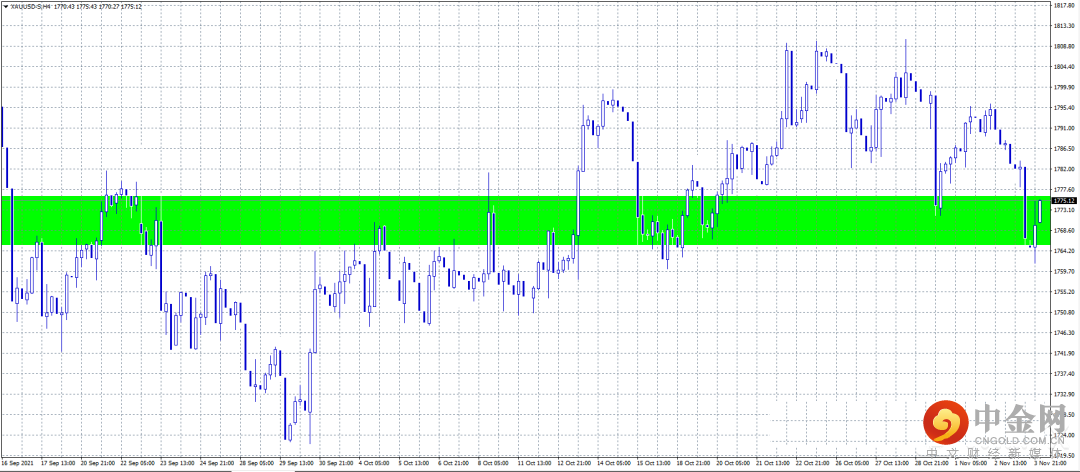
Task: Click the 1768.60 price axis label
Action: click(x=1066, y=230)
